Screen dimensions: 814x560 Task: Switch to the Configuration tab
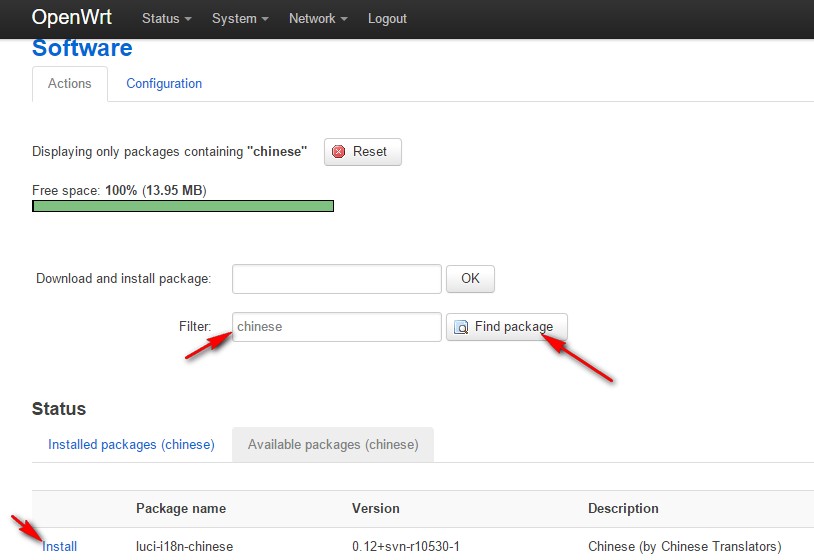coord(164,84)
